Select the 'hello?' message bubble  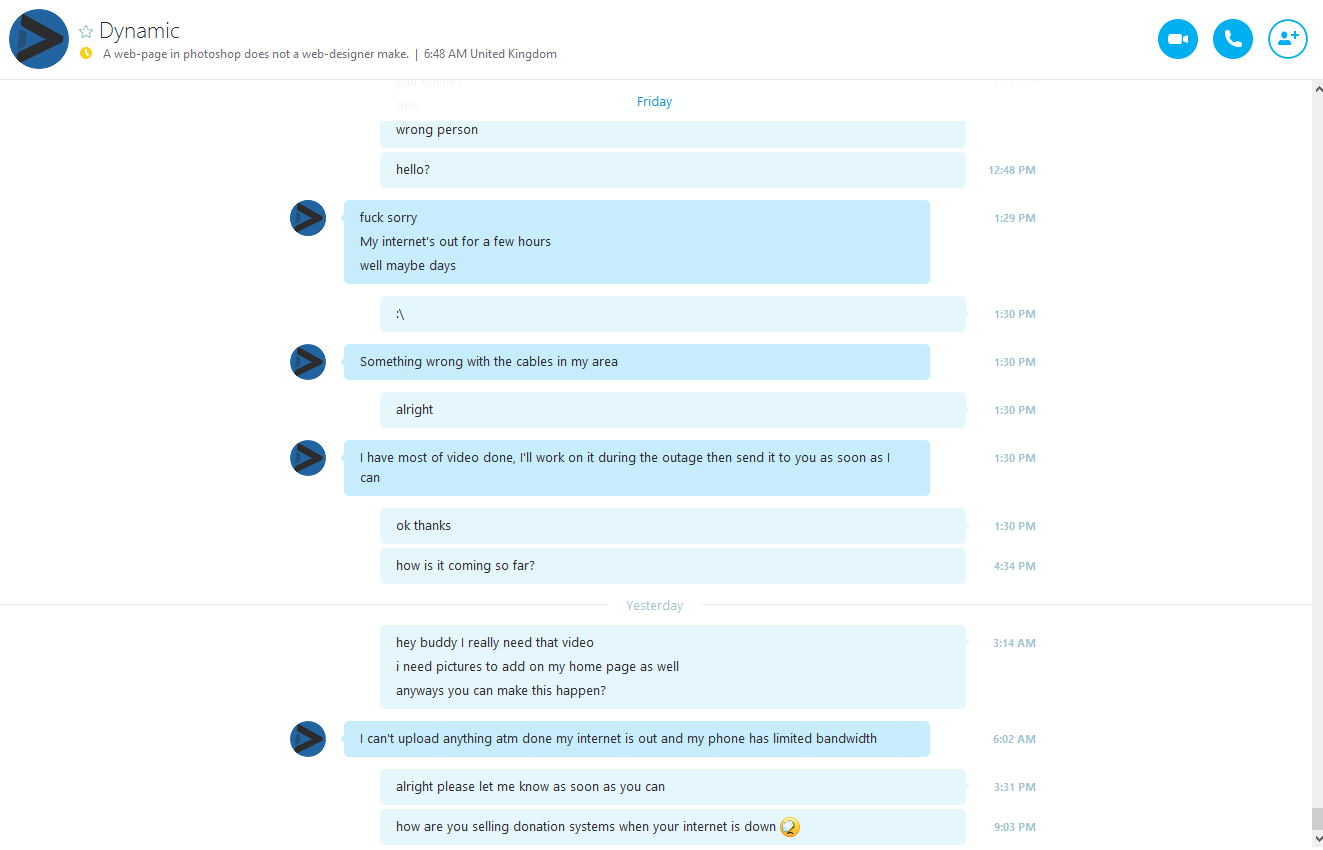coord(673,170)
